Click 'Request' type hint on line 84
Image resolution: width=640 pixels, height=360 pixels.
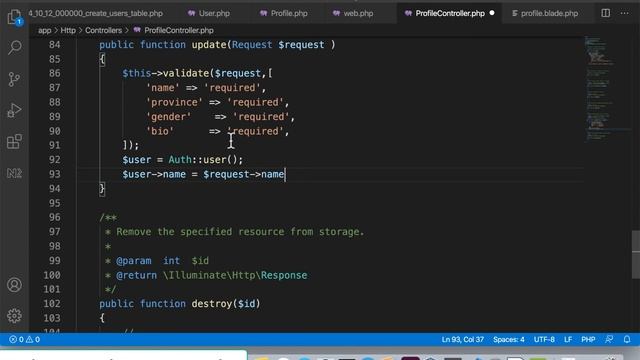point(252,44)
